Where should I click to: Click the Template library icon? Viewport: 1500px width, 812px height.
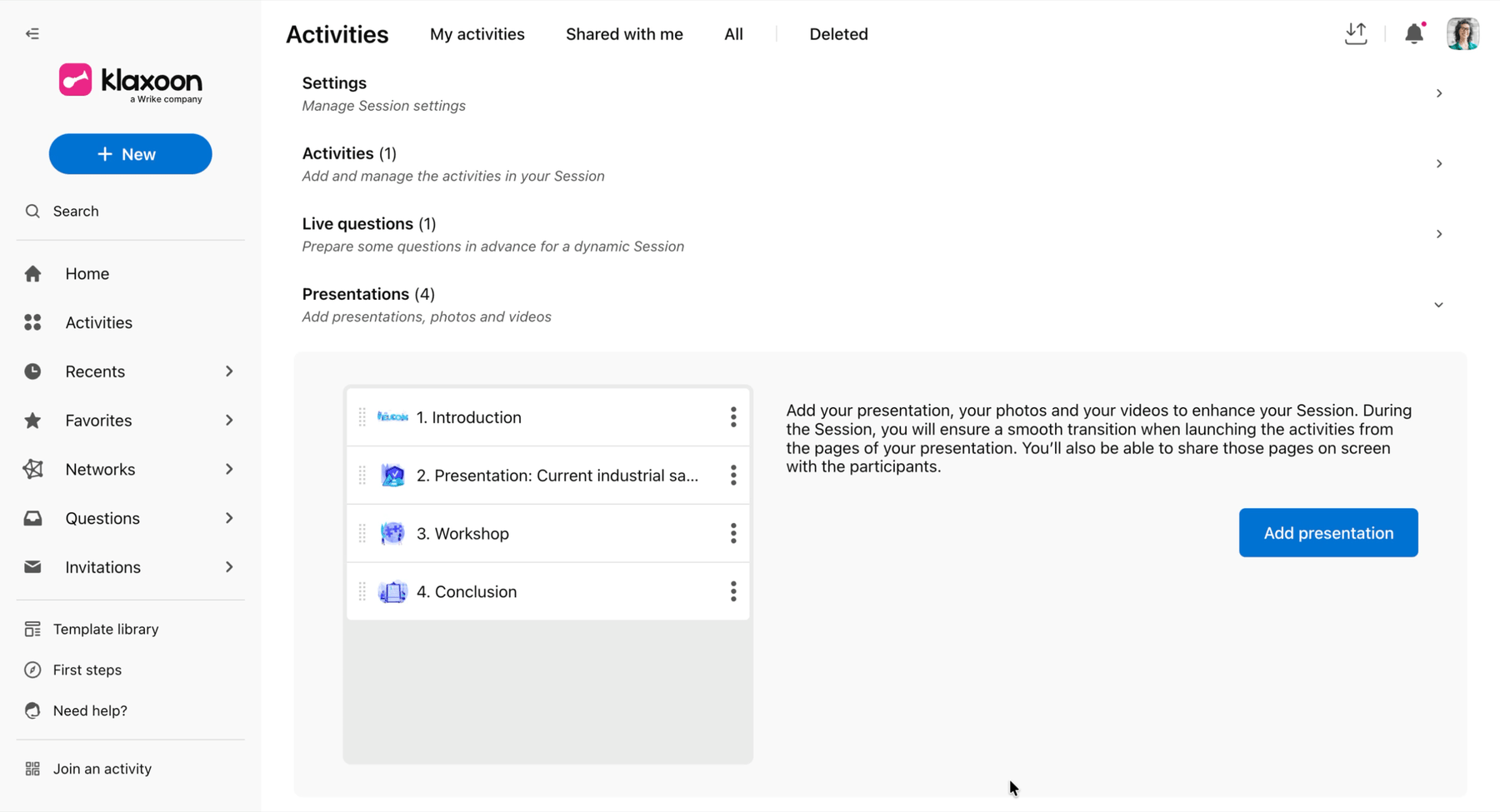(x=32, y=630)
